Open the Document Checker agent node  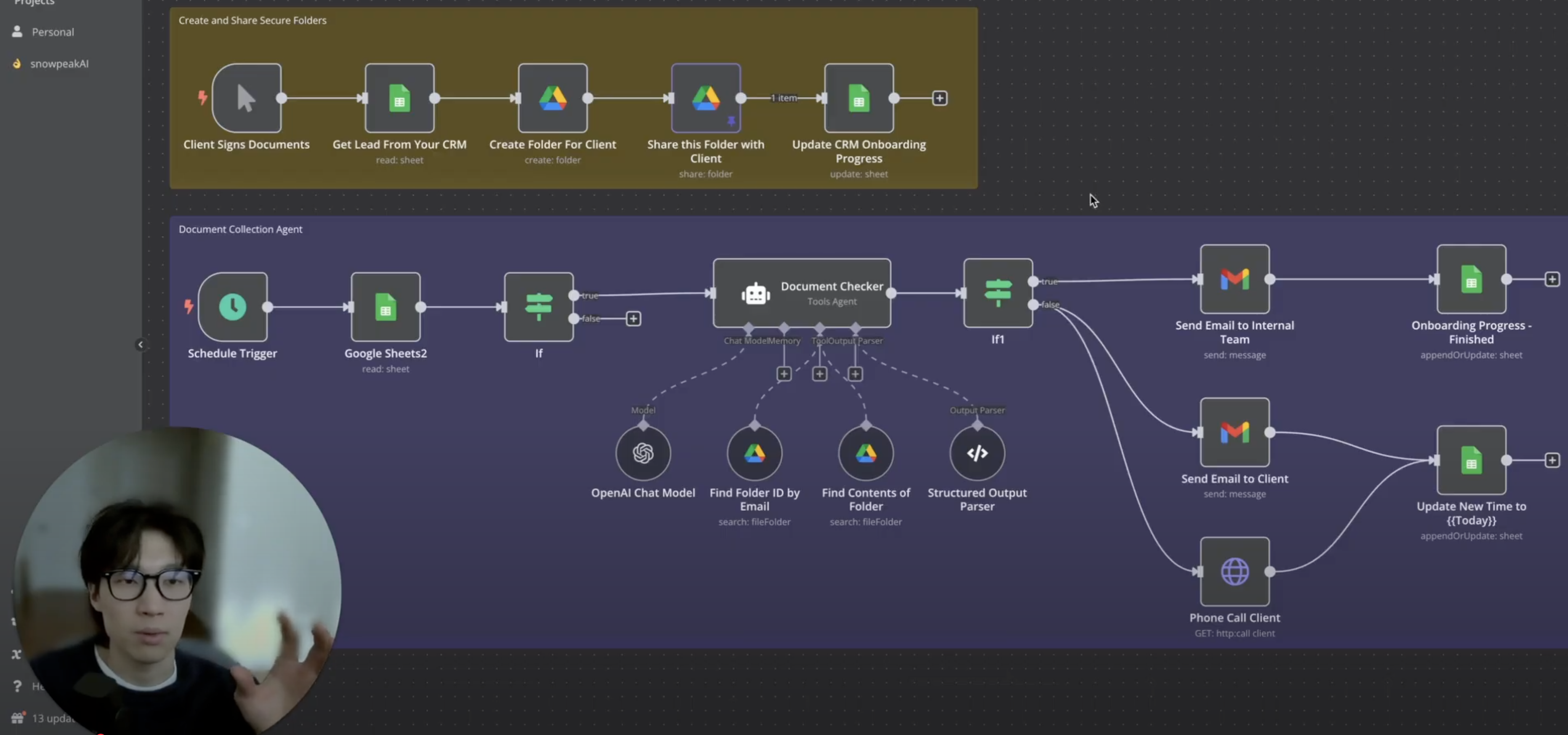801,293
